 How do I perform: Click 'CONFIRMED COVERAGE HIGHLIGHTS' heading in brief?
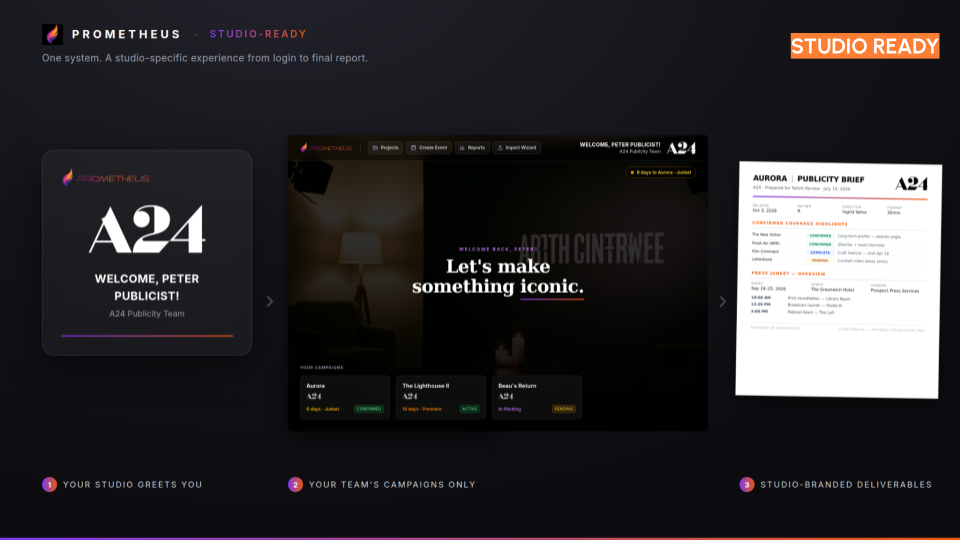coord(800,223)
